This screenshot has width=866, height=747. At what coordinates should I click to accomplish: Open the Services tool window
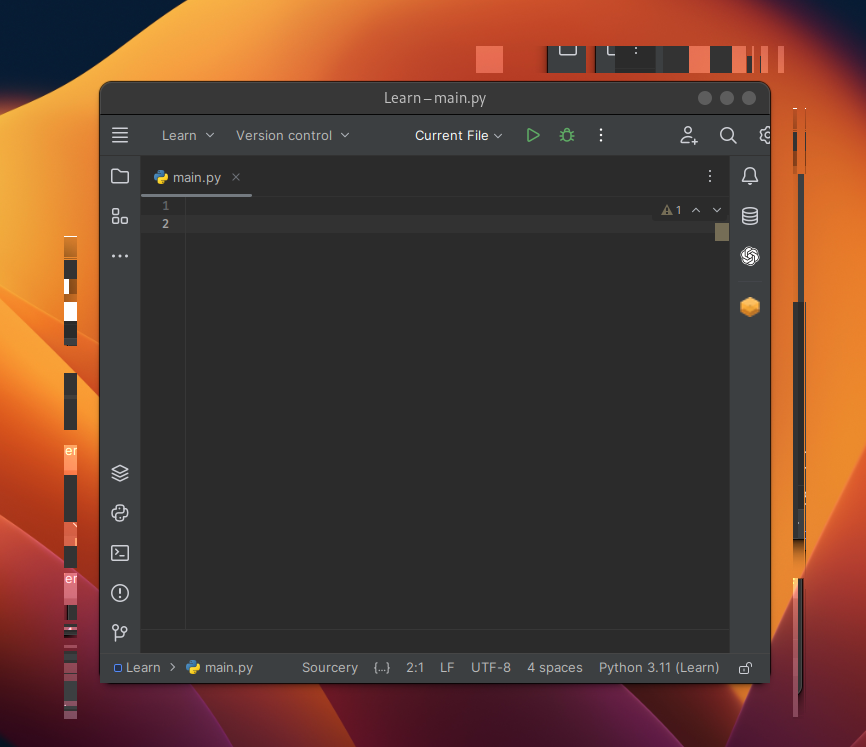pyautogui.click(x=120, y=473)
